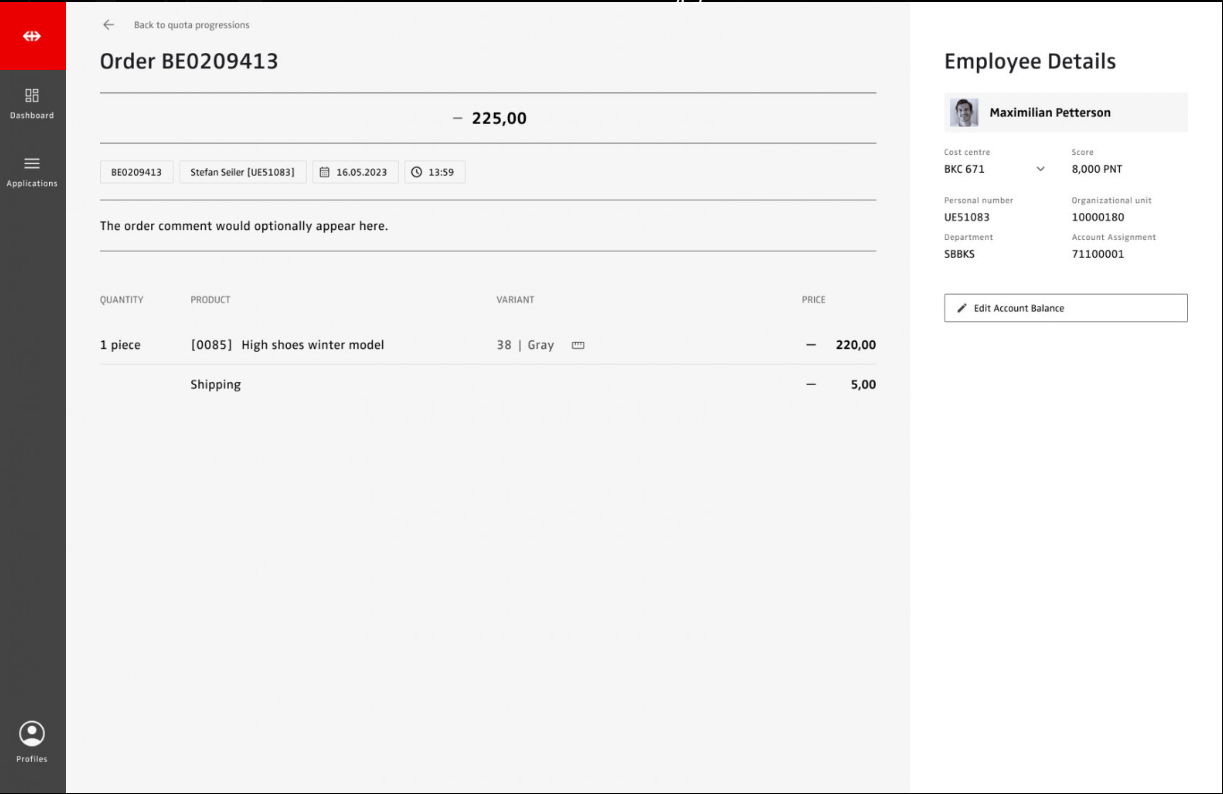The image size is (1223, 794).
Task: Click the SBB logo in the sidebar
Action: (32, 36)
